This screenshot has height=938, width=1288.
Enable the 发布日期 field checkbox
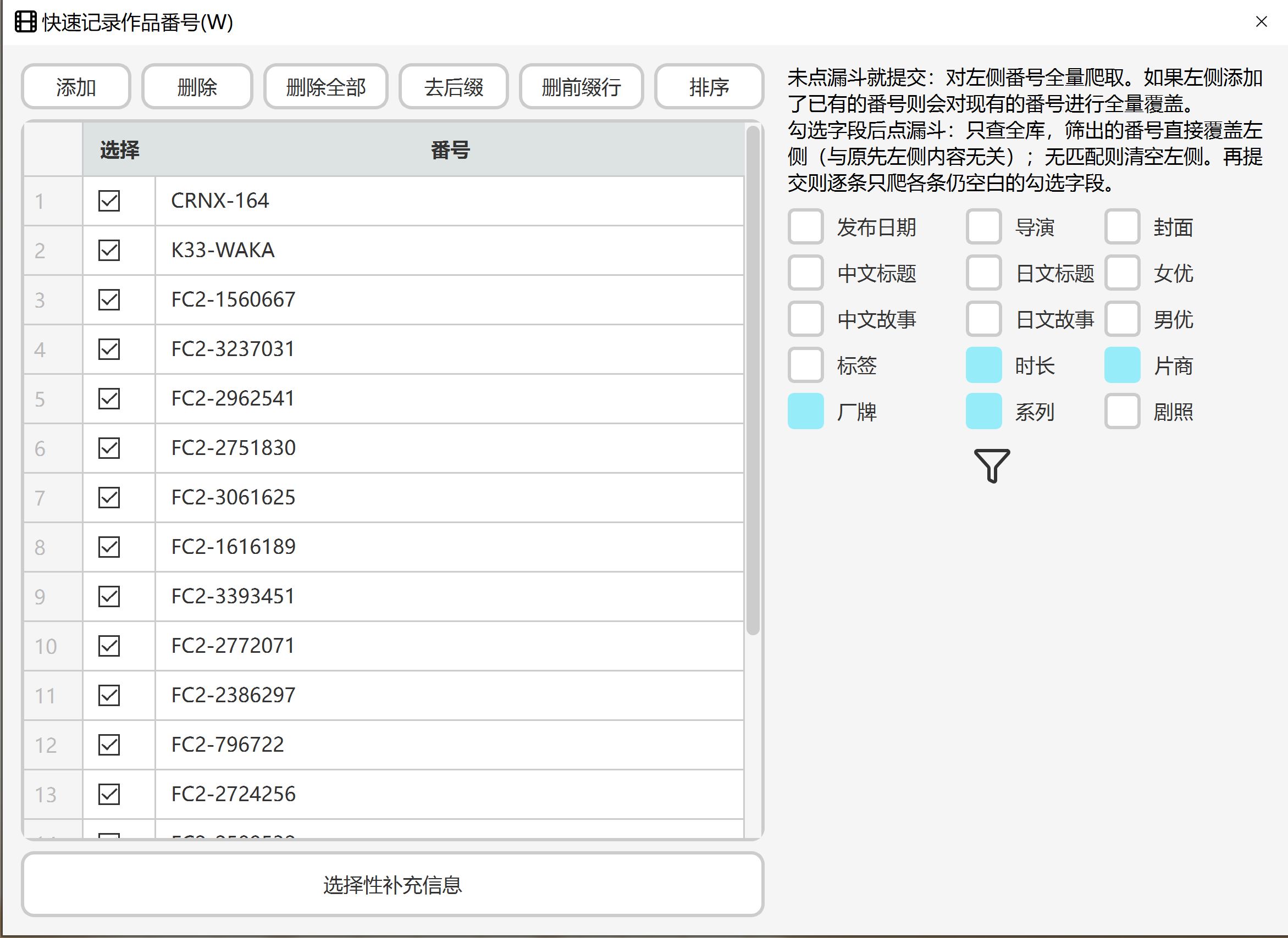pos(805,227)
